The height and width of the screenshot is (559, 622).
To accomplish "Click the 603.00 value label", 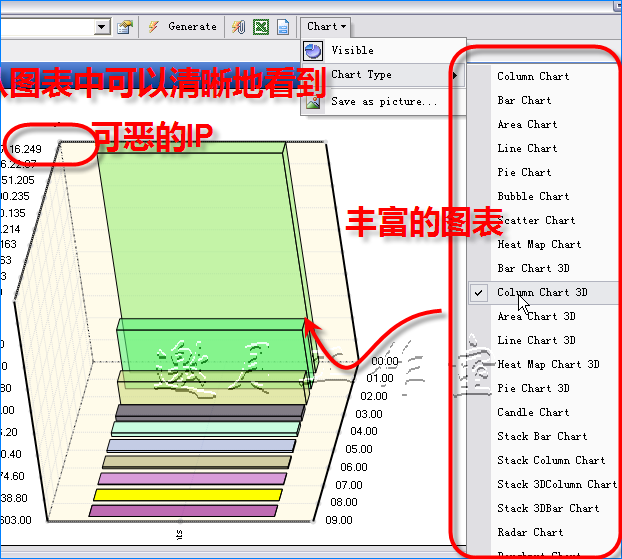I will tap(16, 520).
